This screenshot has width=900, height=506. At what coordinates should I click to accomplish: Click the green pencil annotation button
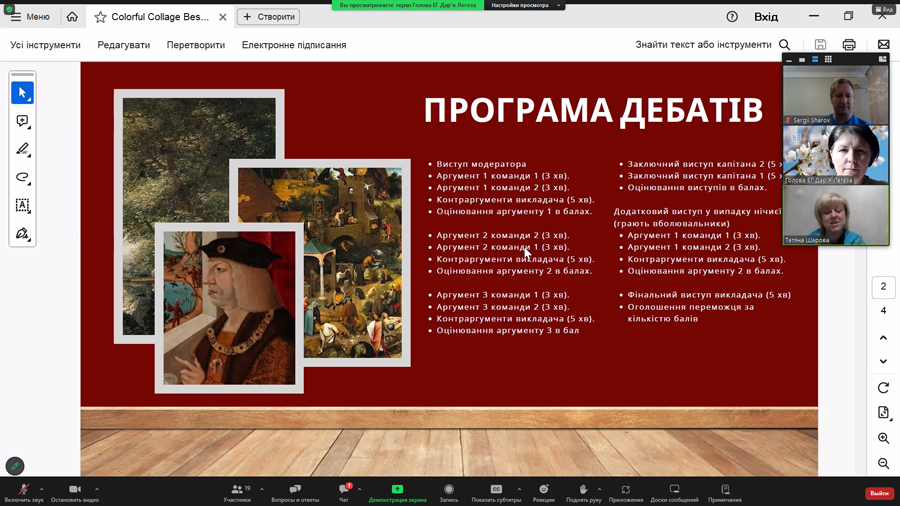(x=15, y=466)
